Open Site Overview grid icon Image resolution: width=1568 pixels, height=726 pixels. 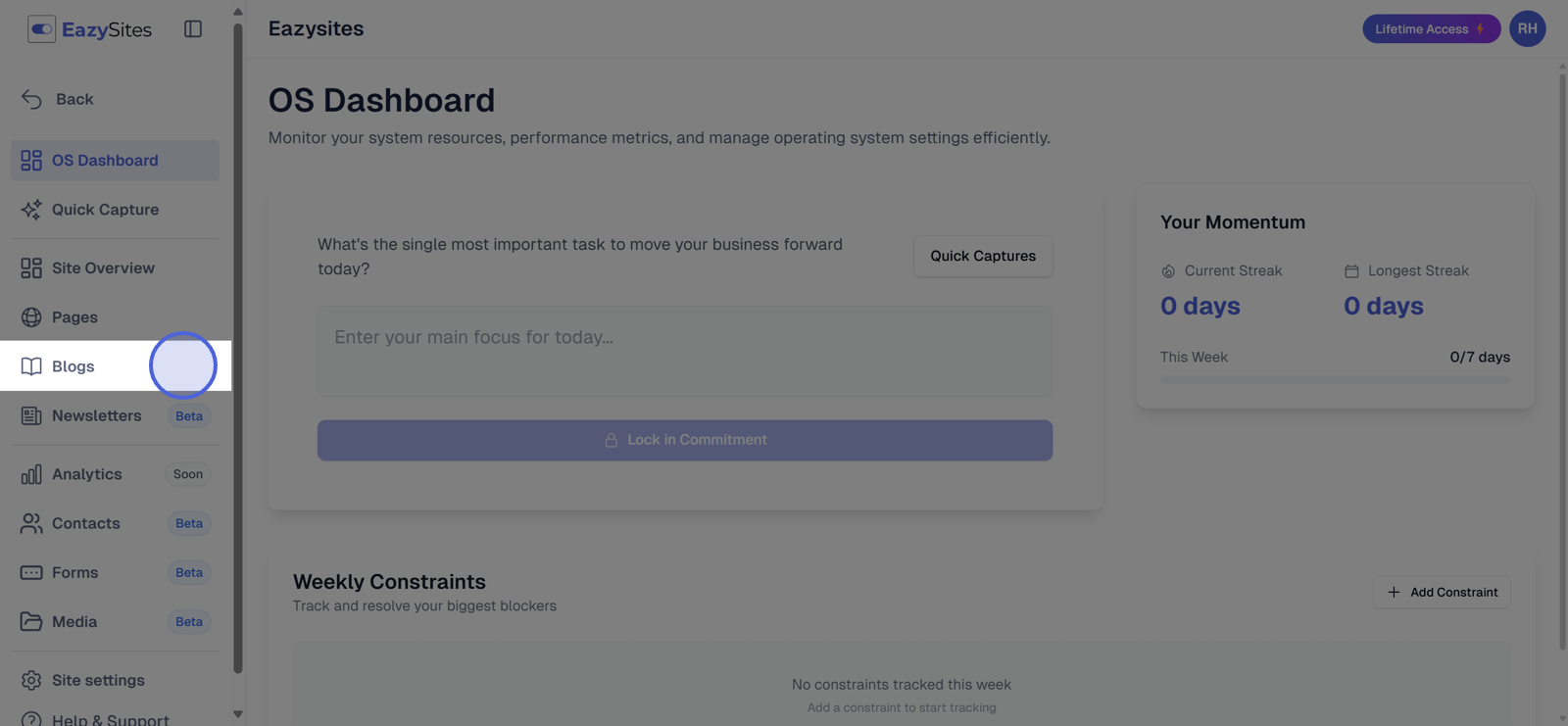(31, 268)
